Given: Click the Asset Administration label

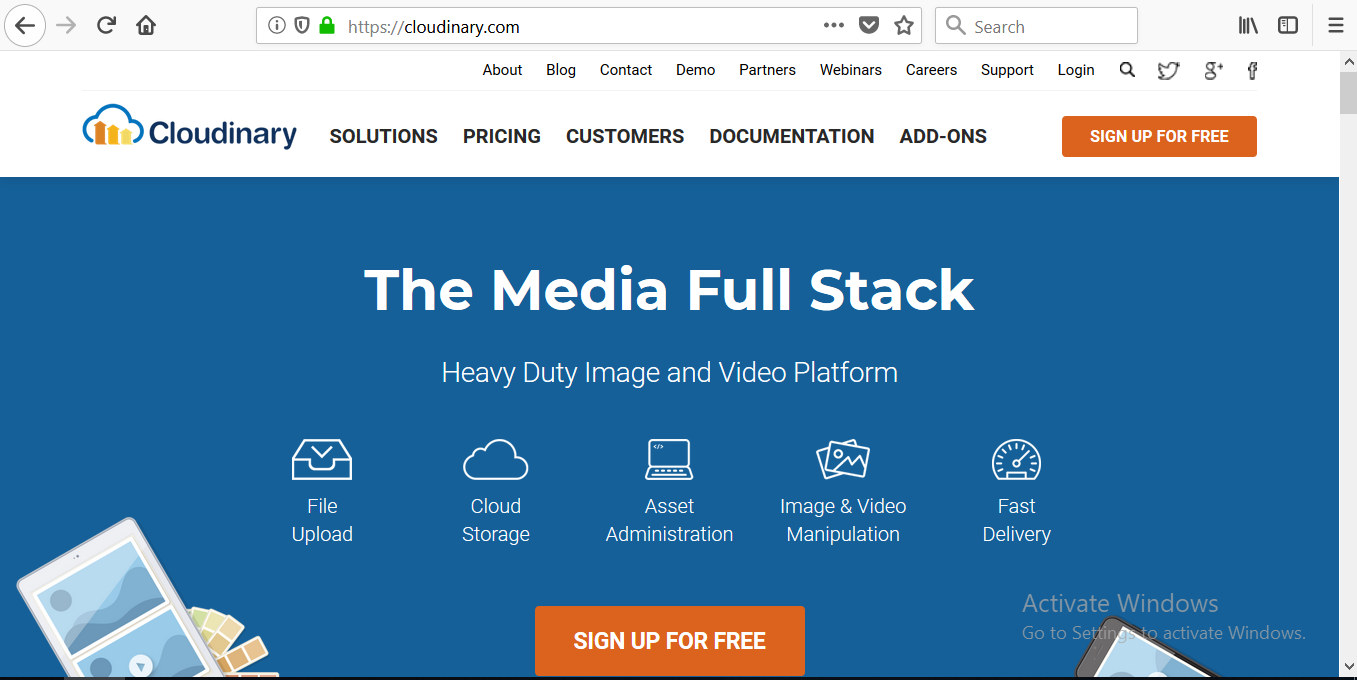Looking at the screenshot, I should point(669,520).
